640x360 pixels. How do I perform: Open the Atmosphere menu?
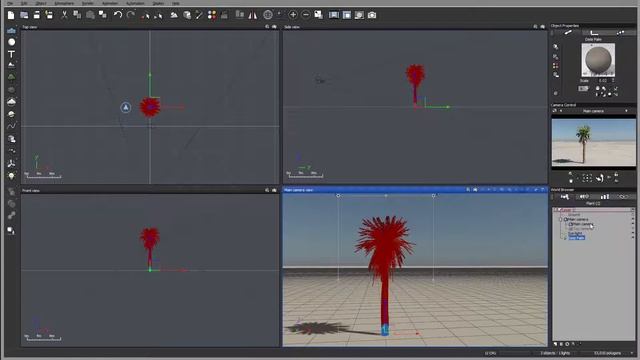(x=64, y=3)
